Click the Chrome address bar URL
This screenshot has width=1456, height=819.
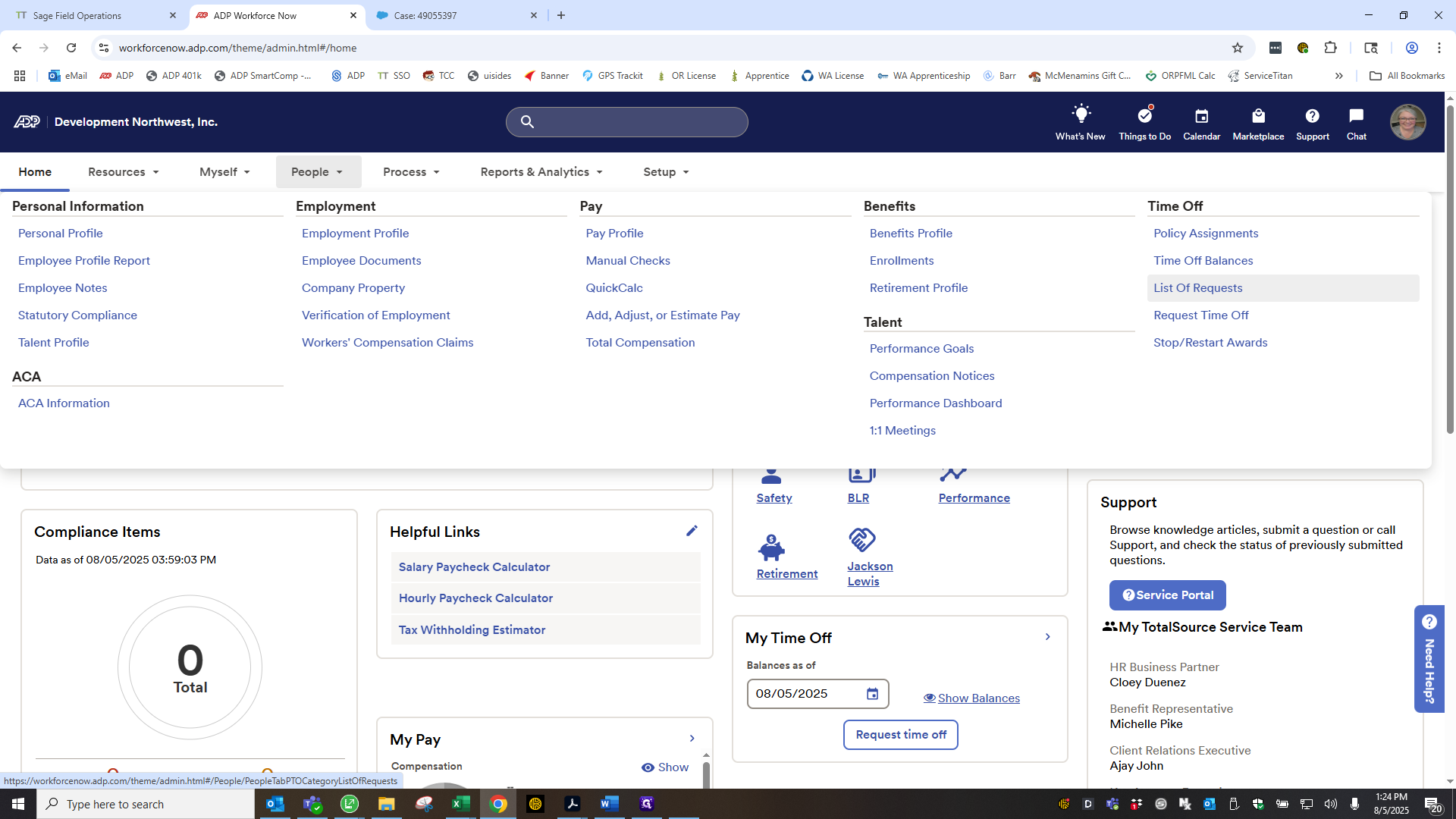237,48
